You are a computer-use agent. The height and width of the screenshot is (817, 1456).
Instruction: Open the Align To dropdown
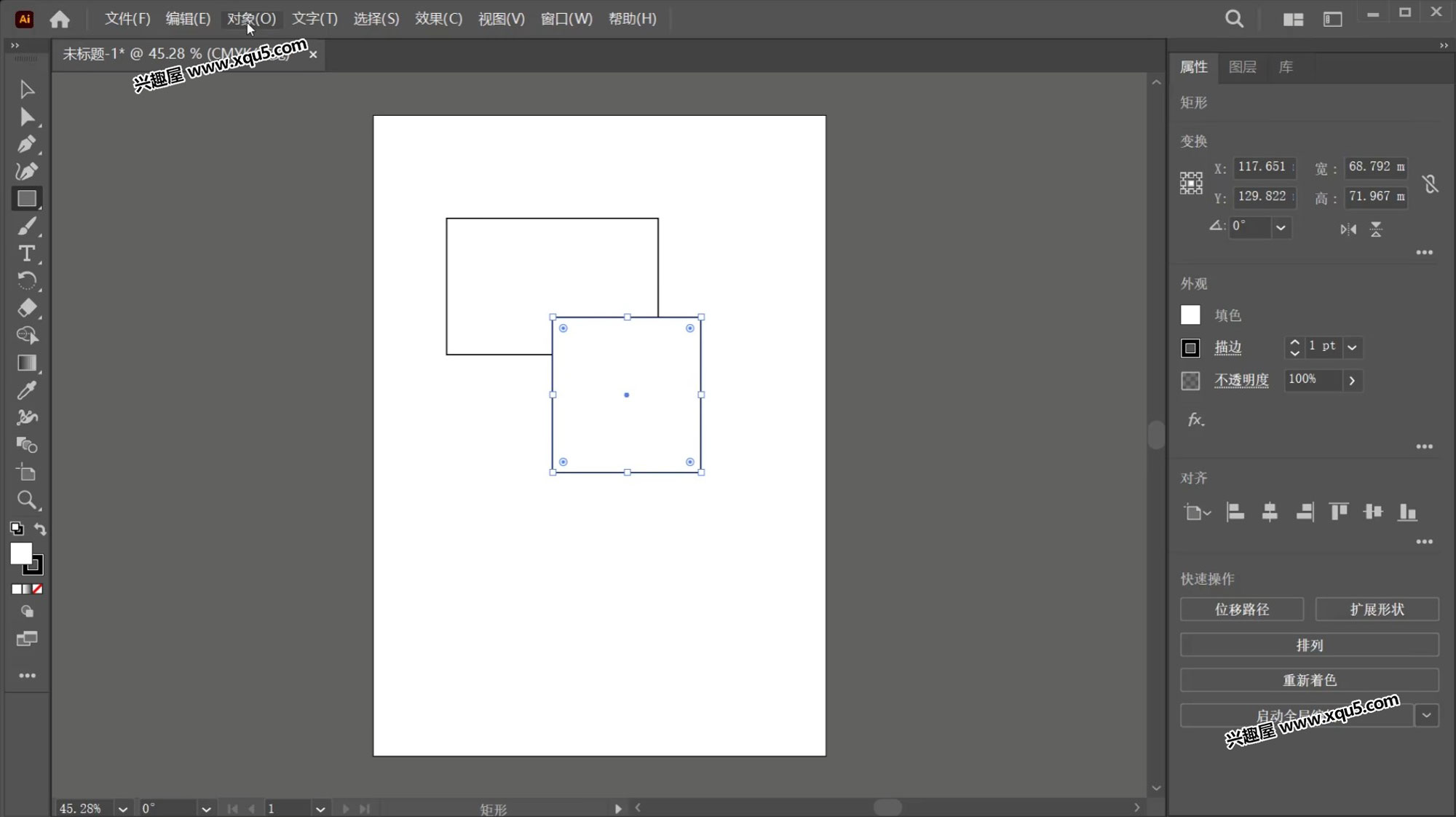pyautogui.click(x=1197, y=513)
